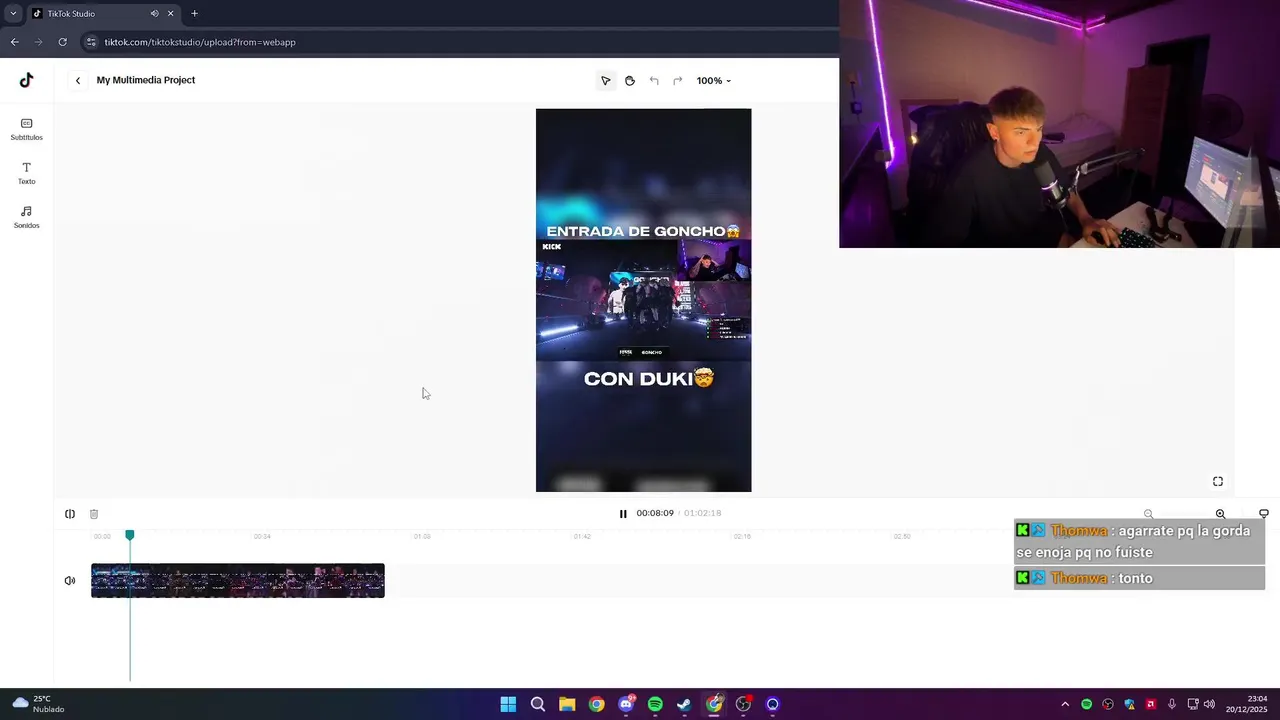The height and width of the screenshot is (720, 1280).
Task: Mute the TikTok Studio tab audio
Action: [x=154, y=14]
